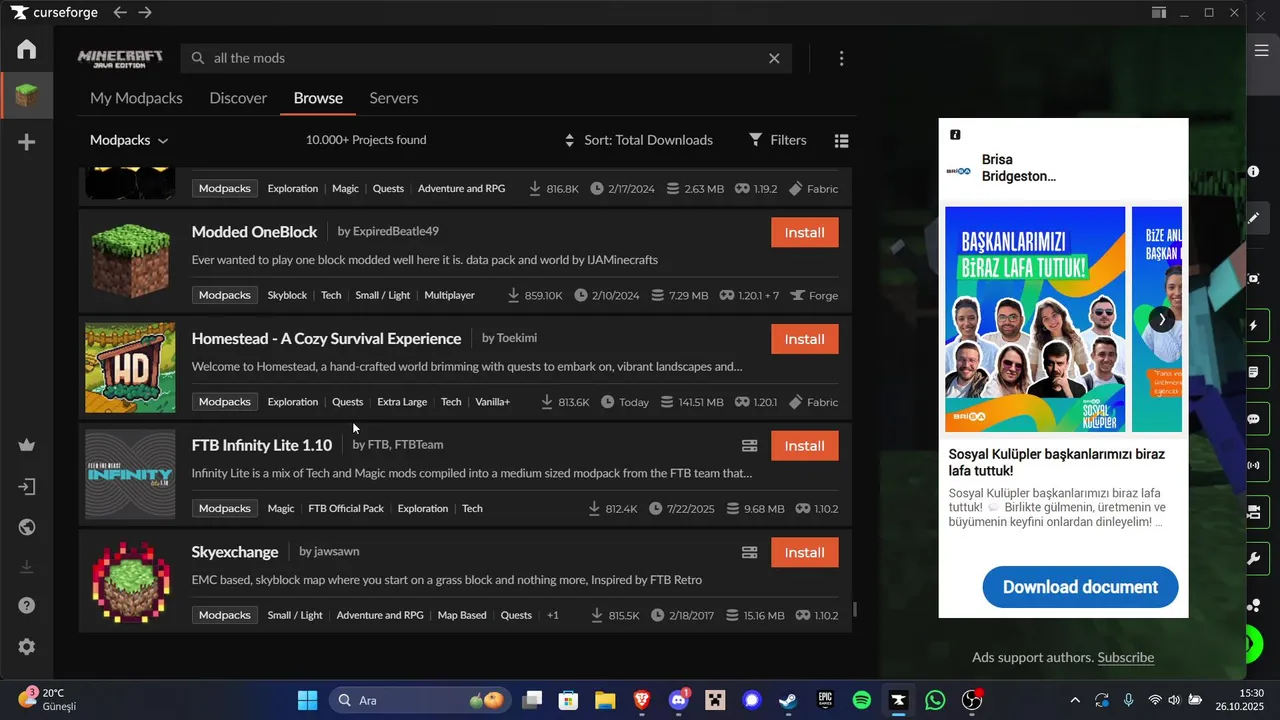Click the wrench icon in right-side panel

(x=1254, y=558)
